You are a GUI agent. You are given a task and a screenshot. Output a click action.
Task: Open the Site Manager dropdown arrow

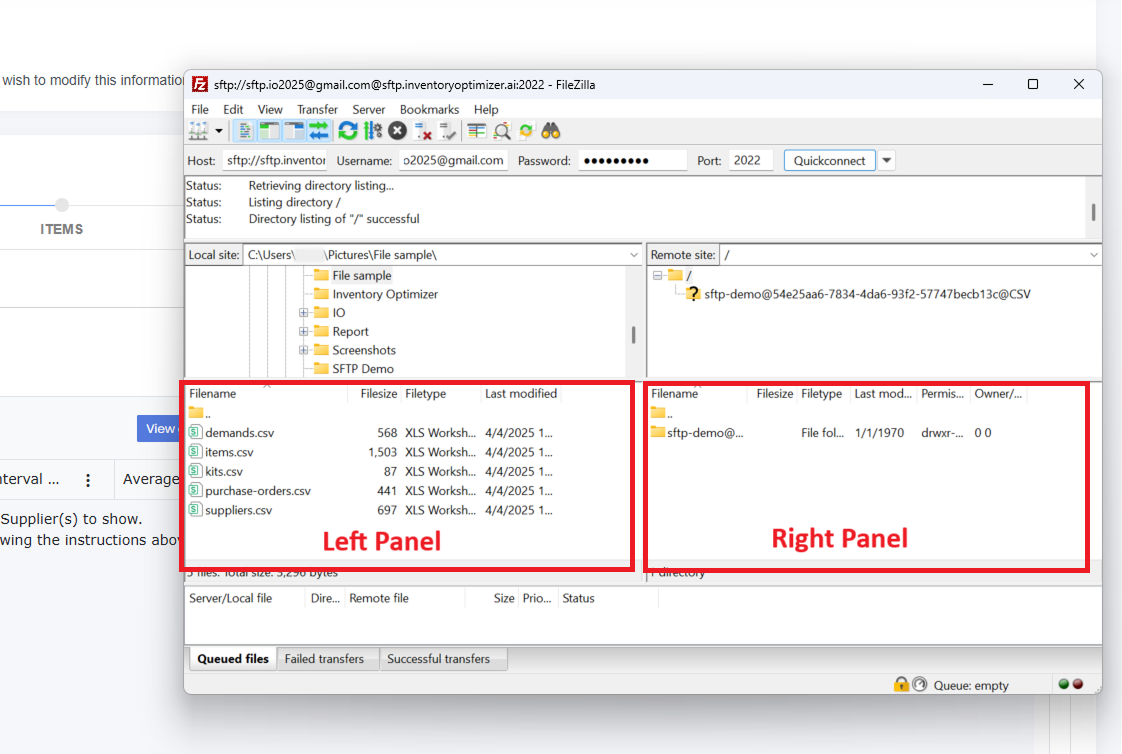click(x=219, y=131)
